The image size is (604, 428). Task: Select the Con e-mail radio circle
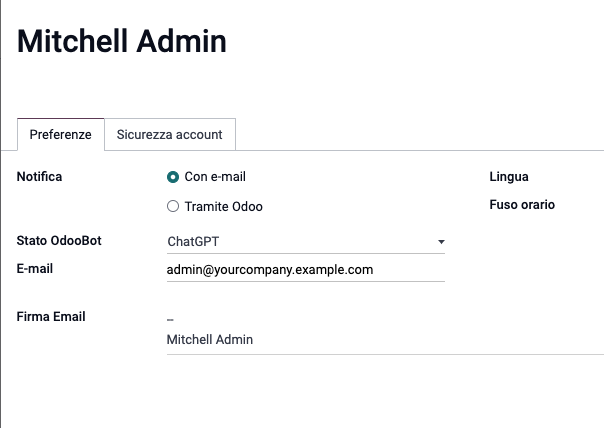click(173, 177)
